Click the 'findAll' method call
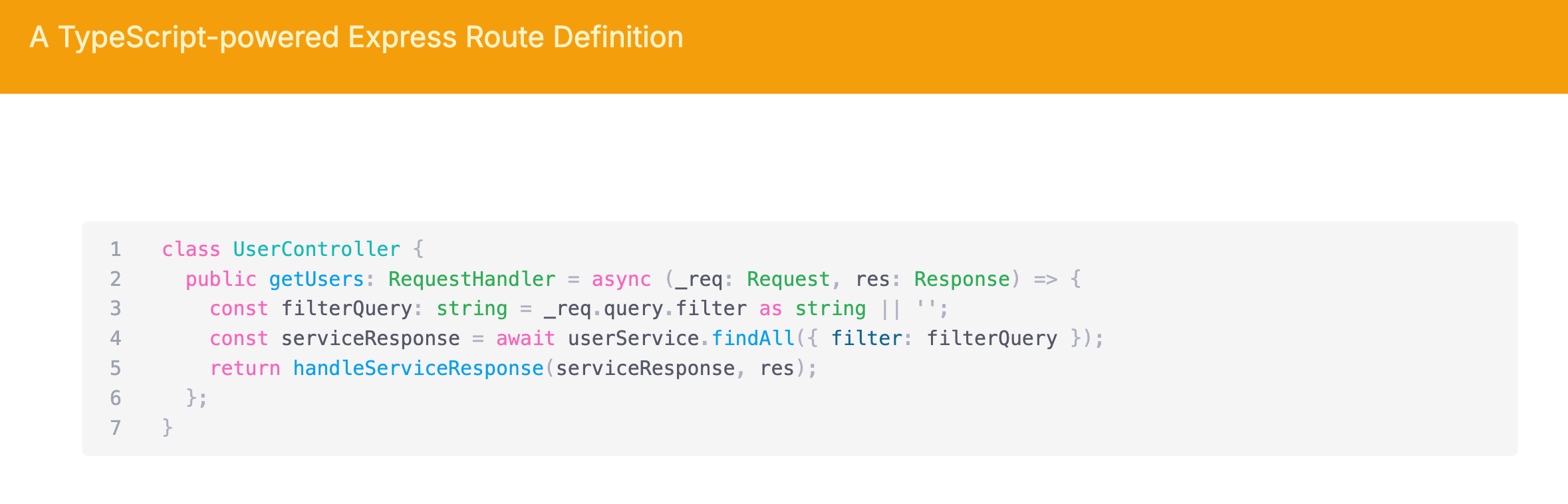The height and width of the screenshot is (504, 1568). pos(753,338)
